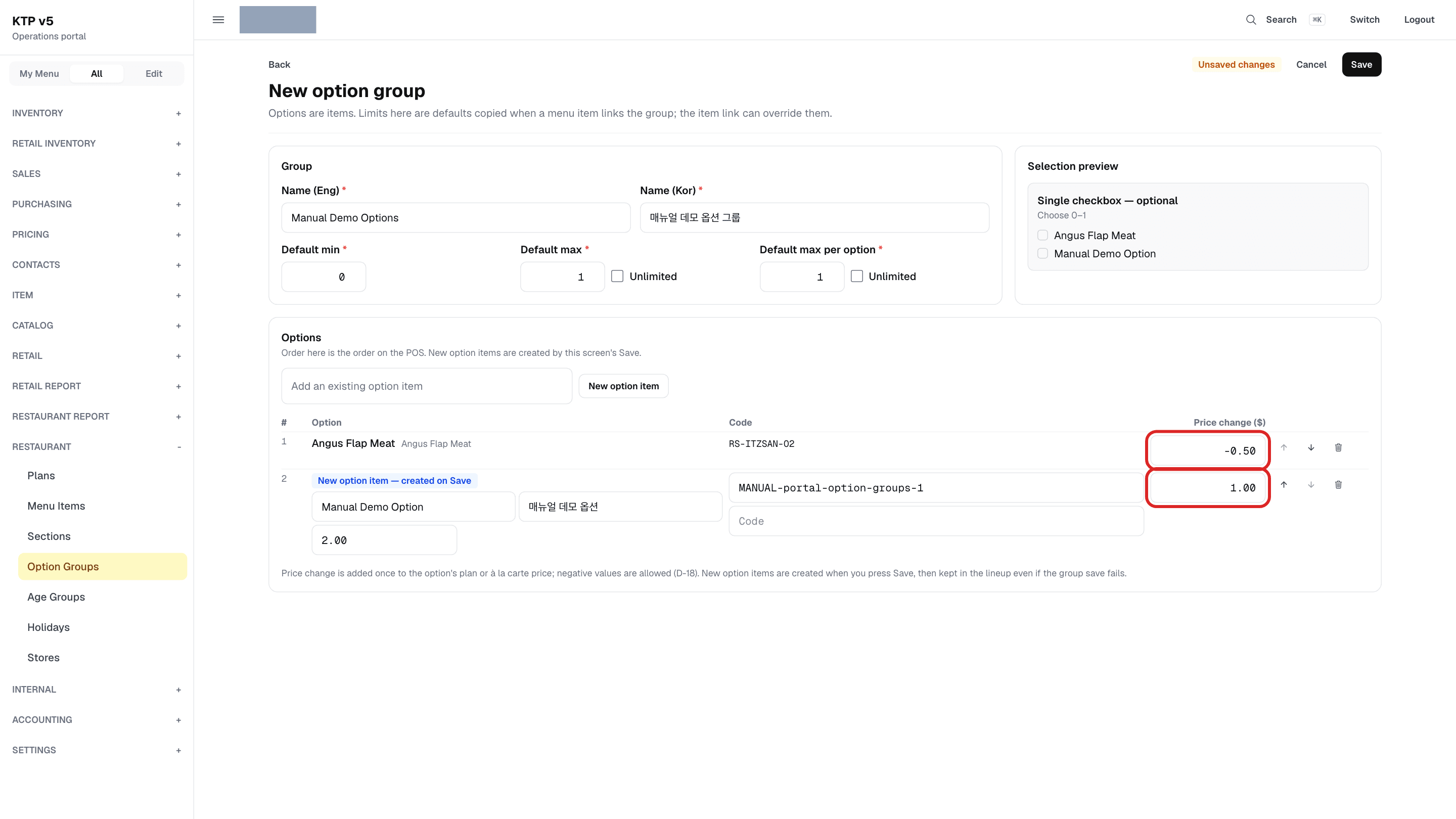Edit the Name (Eng) field
The image size is (1456, 819).
[x=456, y=217]
